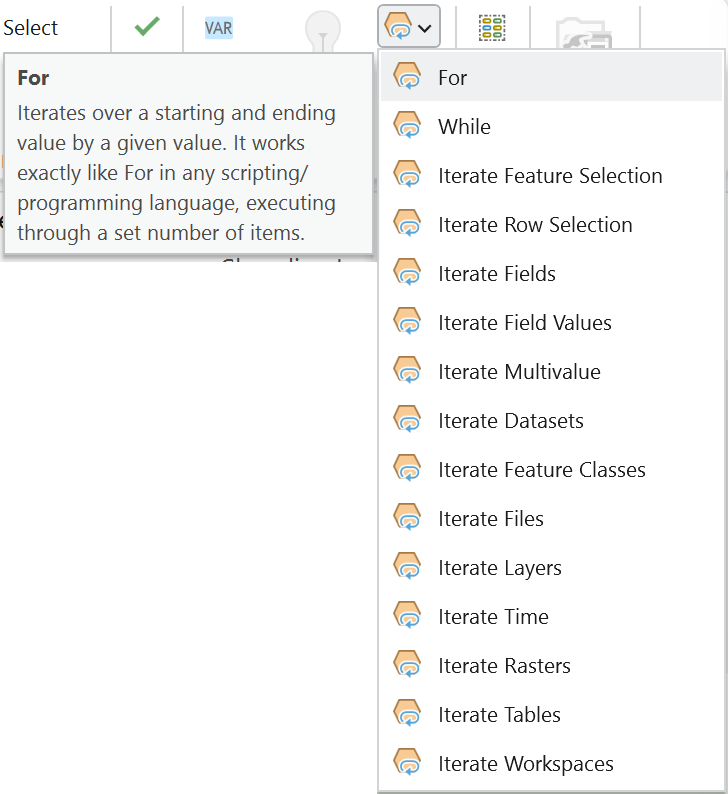Click icon beside Iterate Row Selection
The image size is (728, 794).
pyautogui.click(x=408, y=223)
